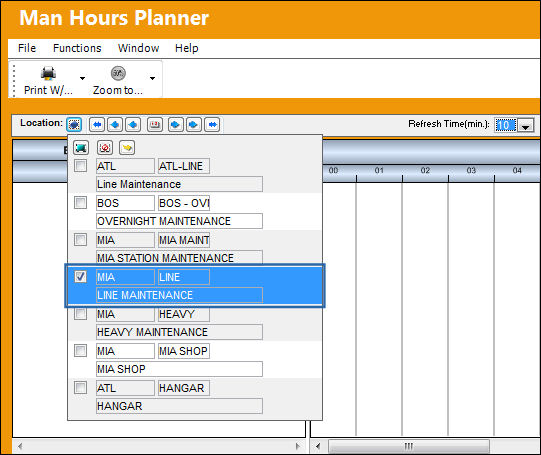The height and width of the screenshot is (455, 541).
Task: Open the Help menu
Action: pyautogui.click(x=187, y=48)
